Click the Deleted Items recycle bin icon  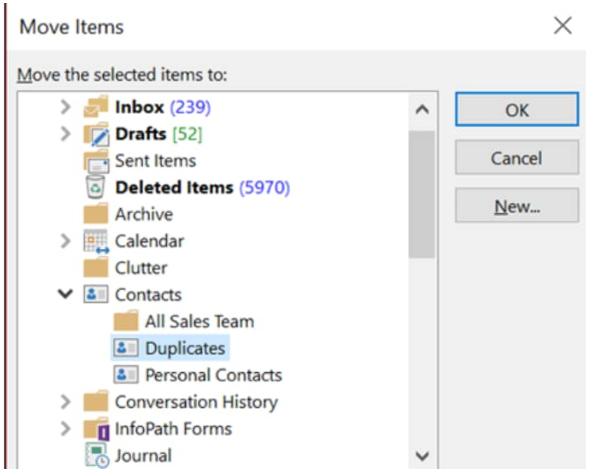point(95,187)
